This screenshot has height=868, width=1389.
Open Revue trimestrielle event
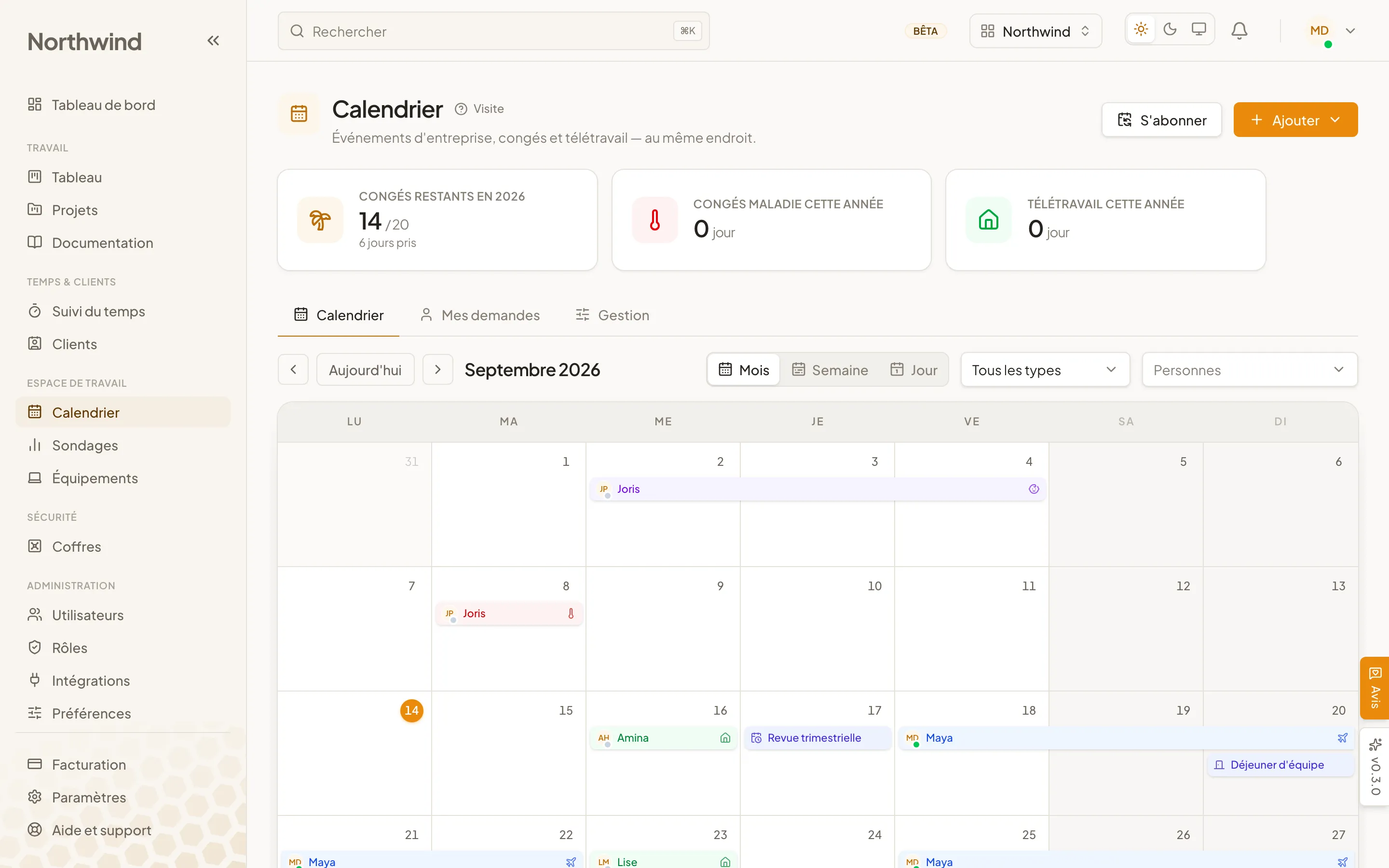[817, 738]
